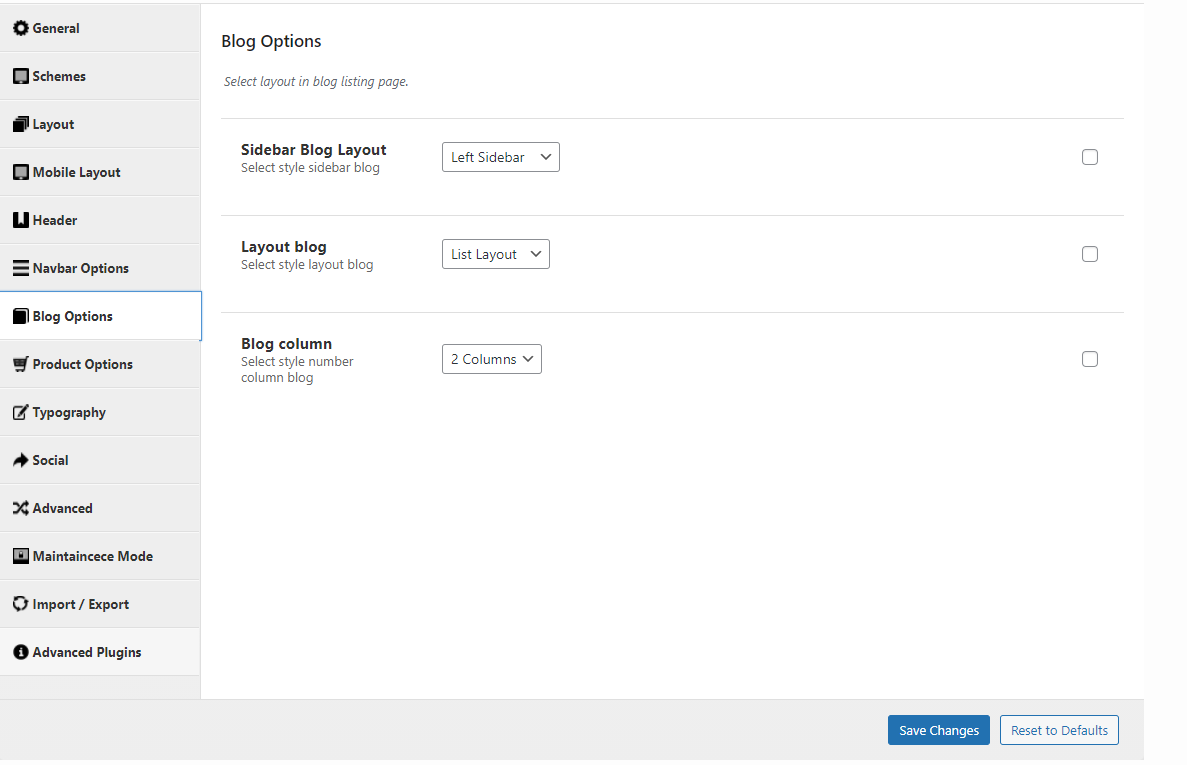Click the Blog Options book icon

(x=20, y=316)
